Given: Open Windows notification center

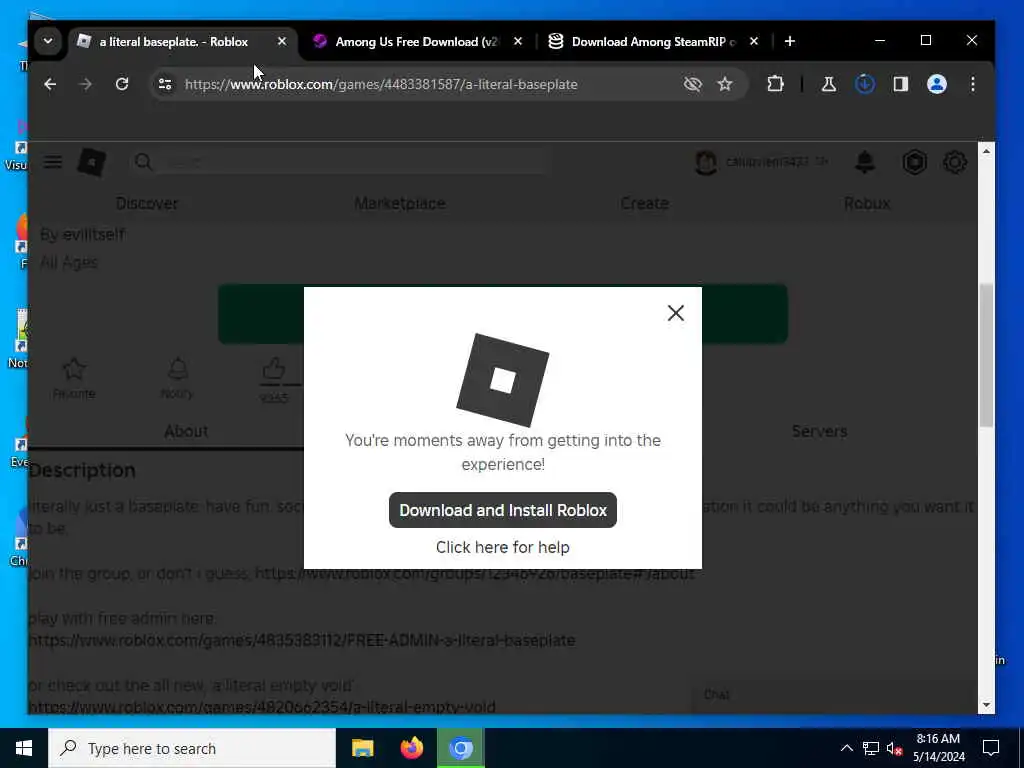Looking at the screenshot, I should 991,748.
